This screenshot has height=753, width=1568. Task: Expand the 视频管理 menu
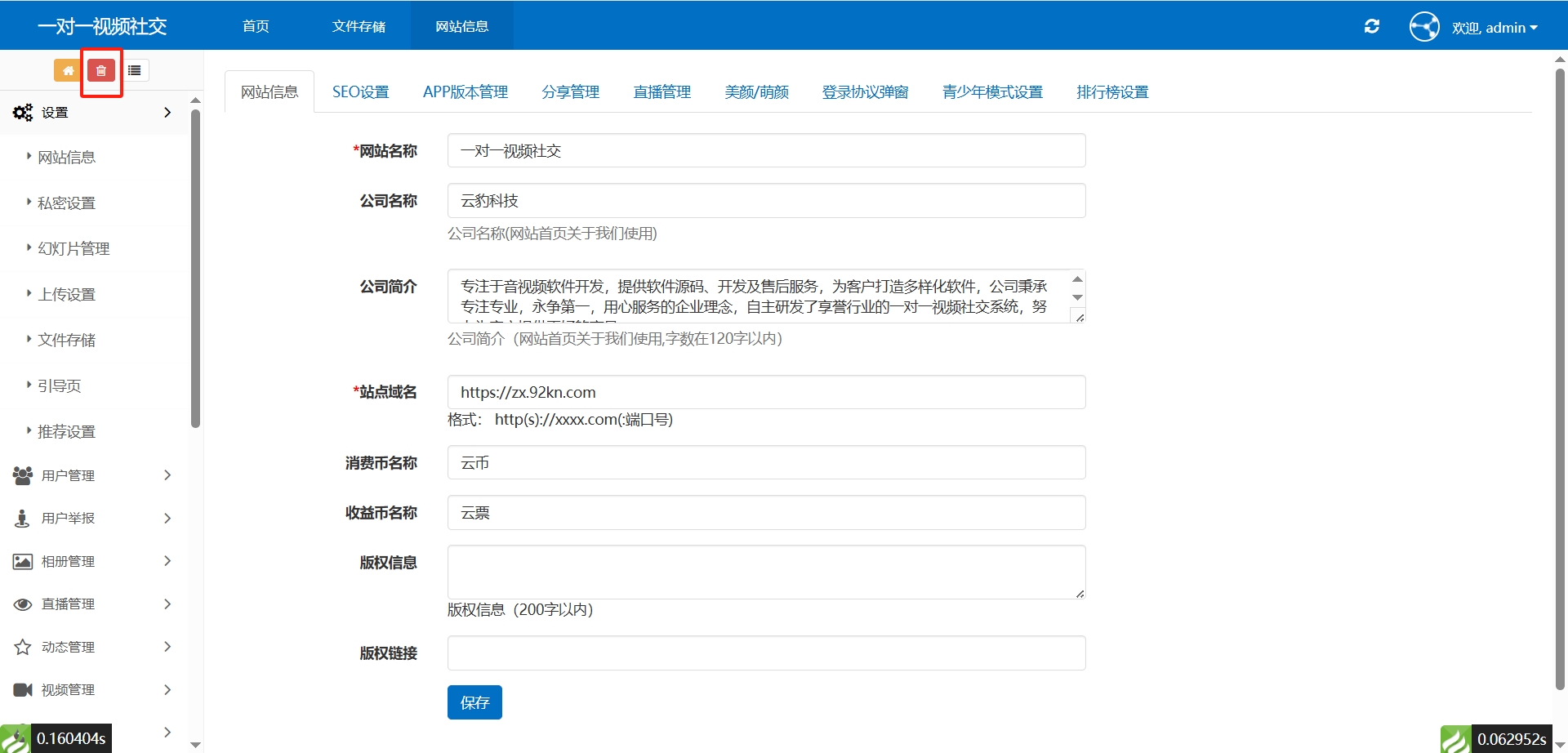[94, 690]
